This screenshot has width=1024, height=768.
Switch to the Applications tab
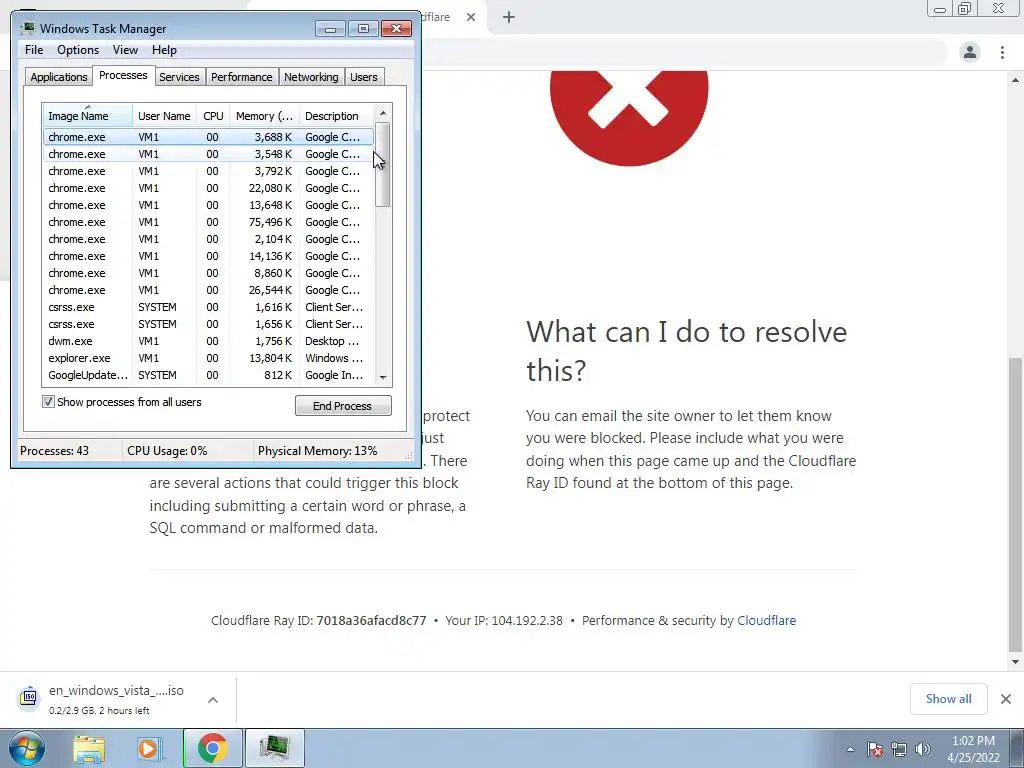pos(59,77)
